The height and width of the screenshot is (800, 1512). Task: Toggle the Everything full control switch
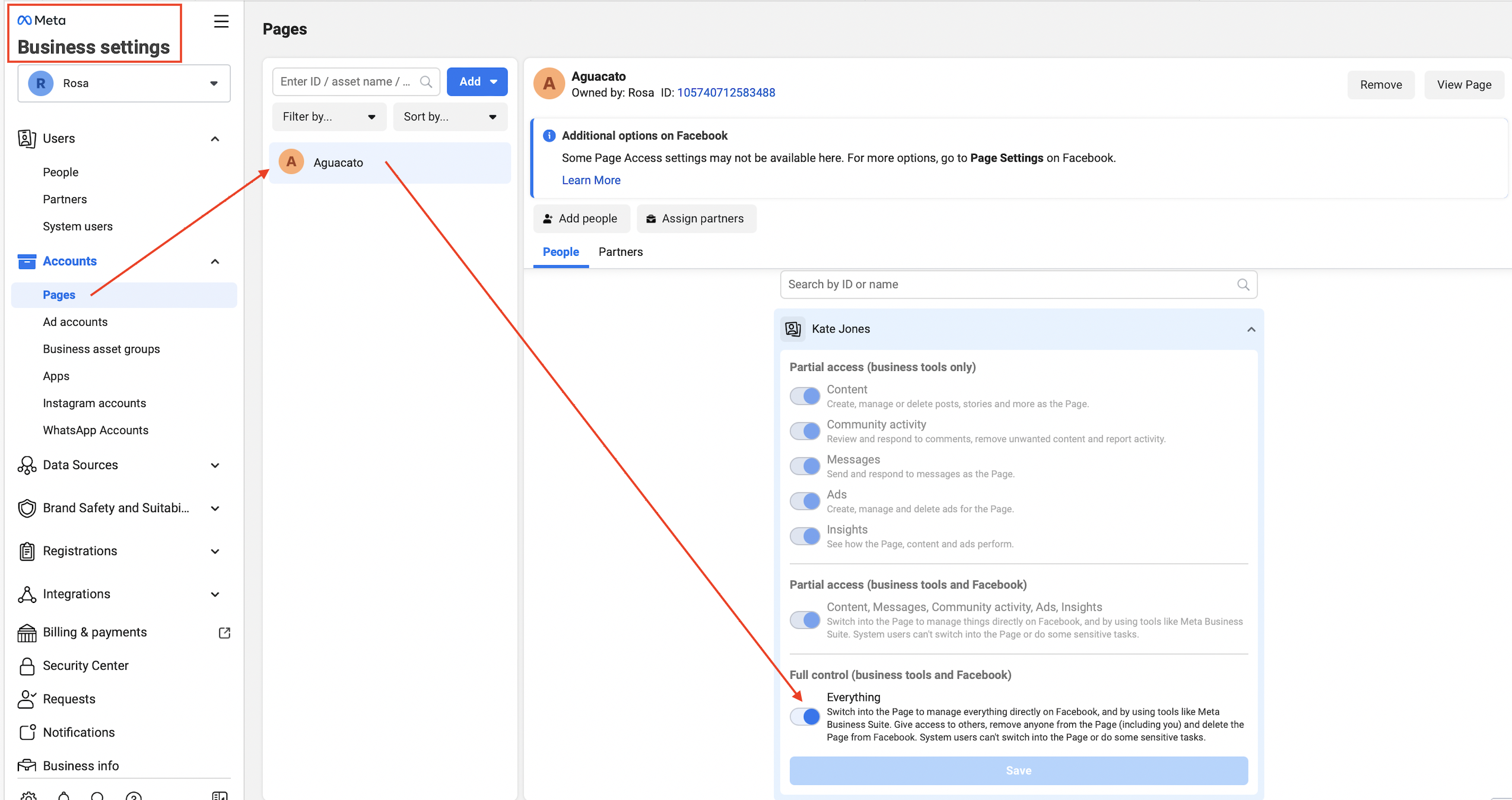(805, 718)
